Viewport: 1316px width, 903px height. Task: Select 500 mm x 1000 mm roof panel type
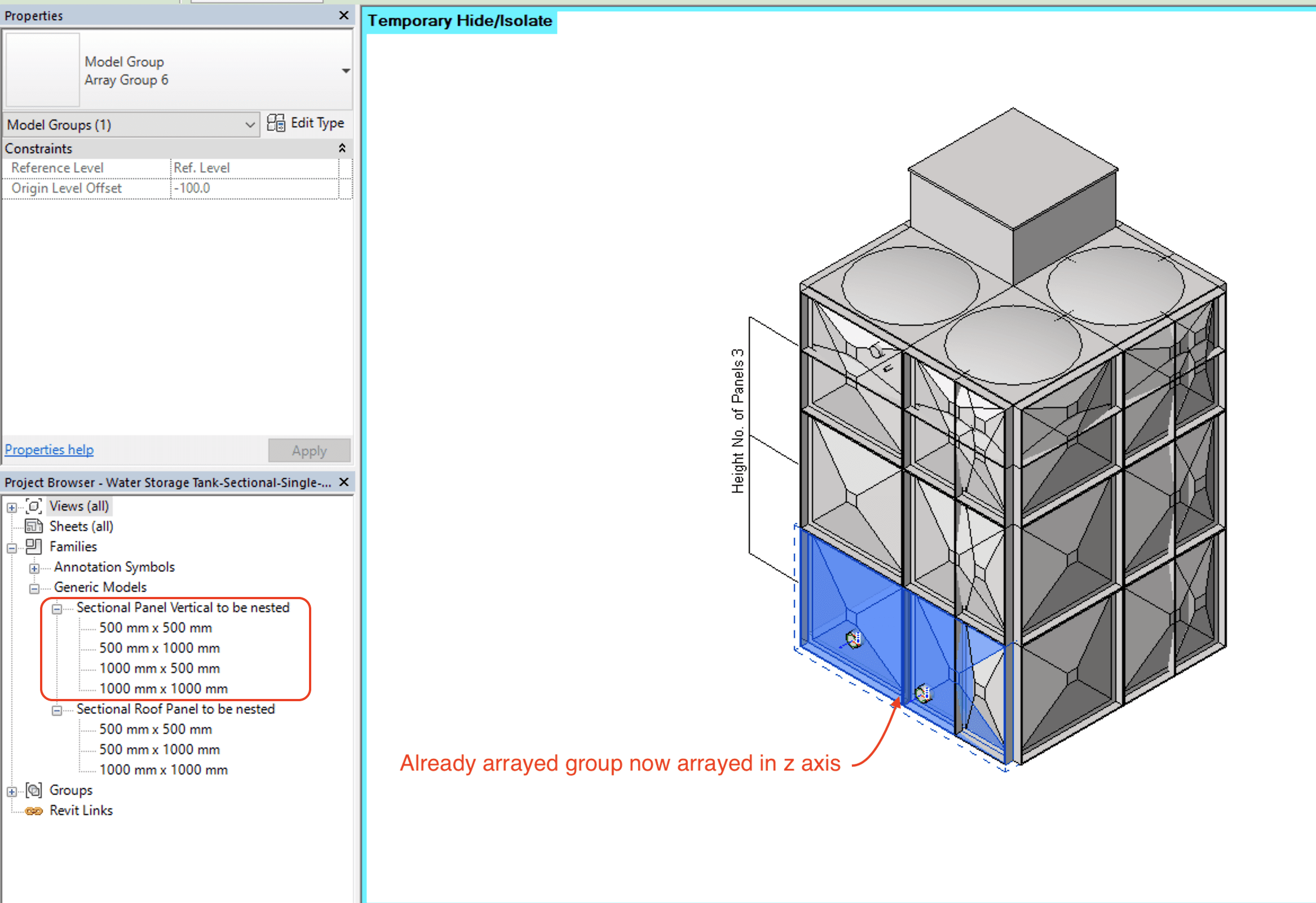click(x=159, y=749)
